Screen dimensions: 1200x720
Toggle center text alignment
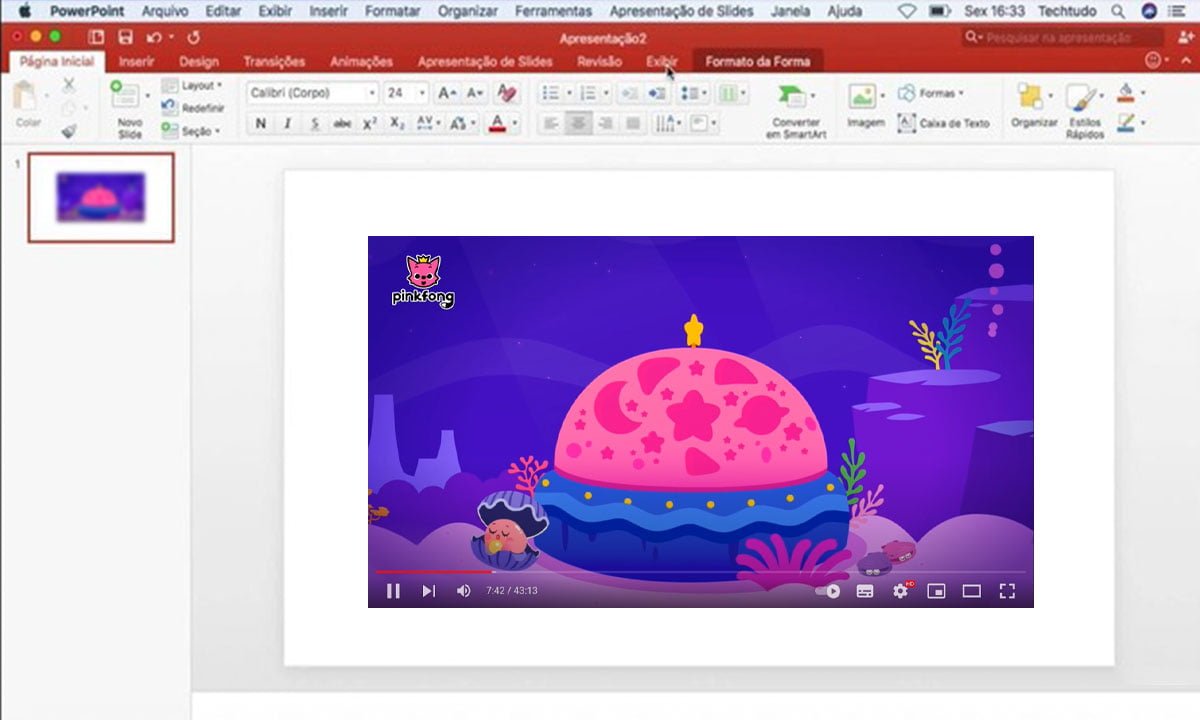point(577,124)
